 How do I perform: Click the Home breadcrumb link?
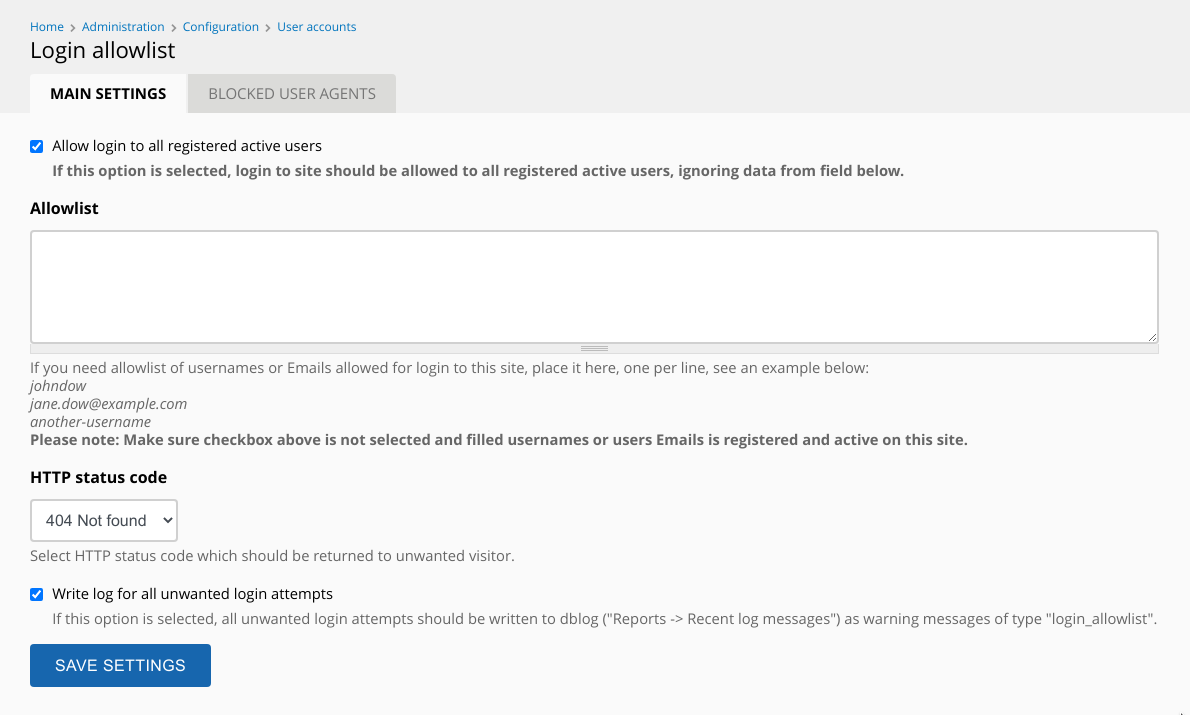pos(46,27)
